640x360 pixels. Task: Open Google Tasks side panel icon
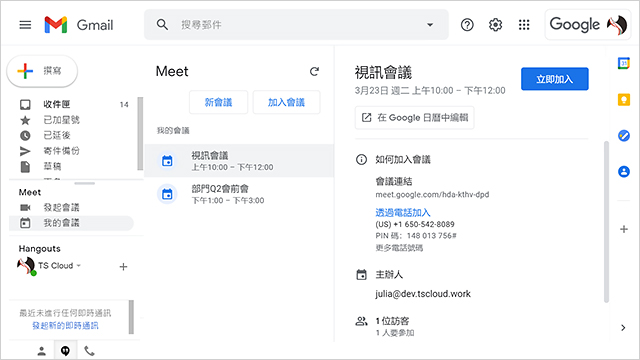pos(624,136)
